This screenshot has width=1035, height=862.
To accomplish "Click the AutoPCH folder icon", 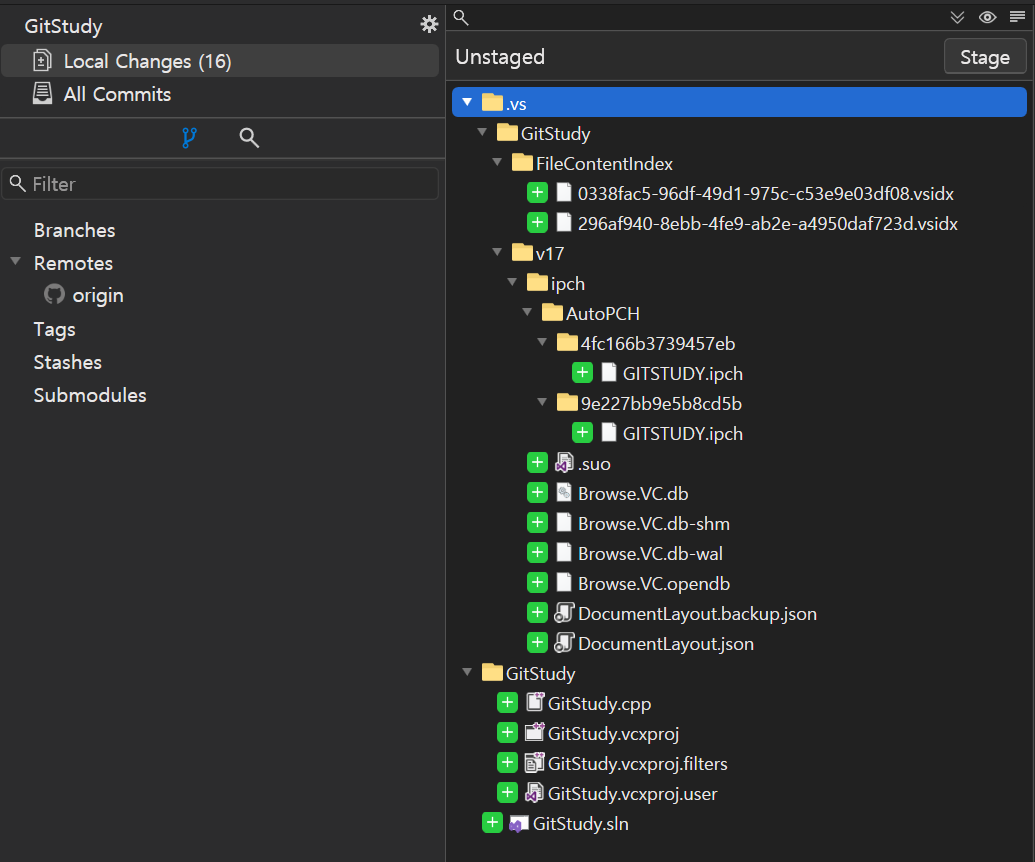I will pyautogui.click(x=552, y=312).
